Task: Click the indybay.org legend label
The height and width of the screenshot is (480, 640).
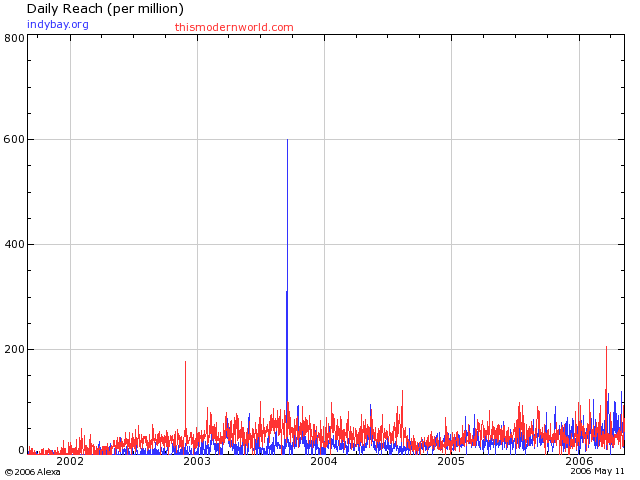Action: (58, 24)
